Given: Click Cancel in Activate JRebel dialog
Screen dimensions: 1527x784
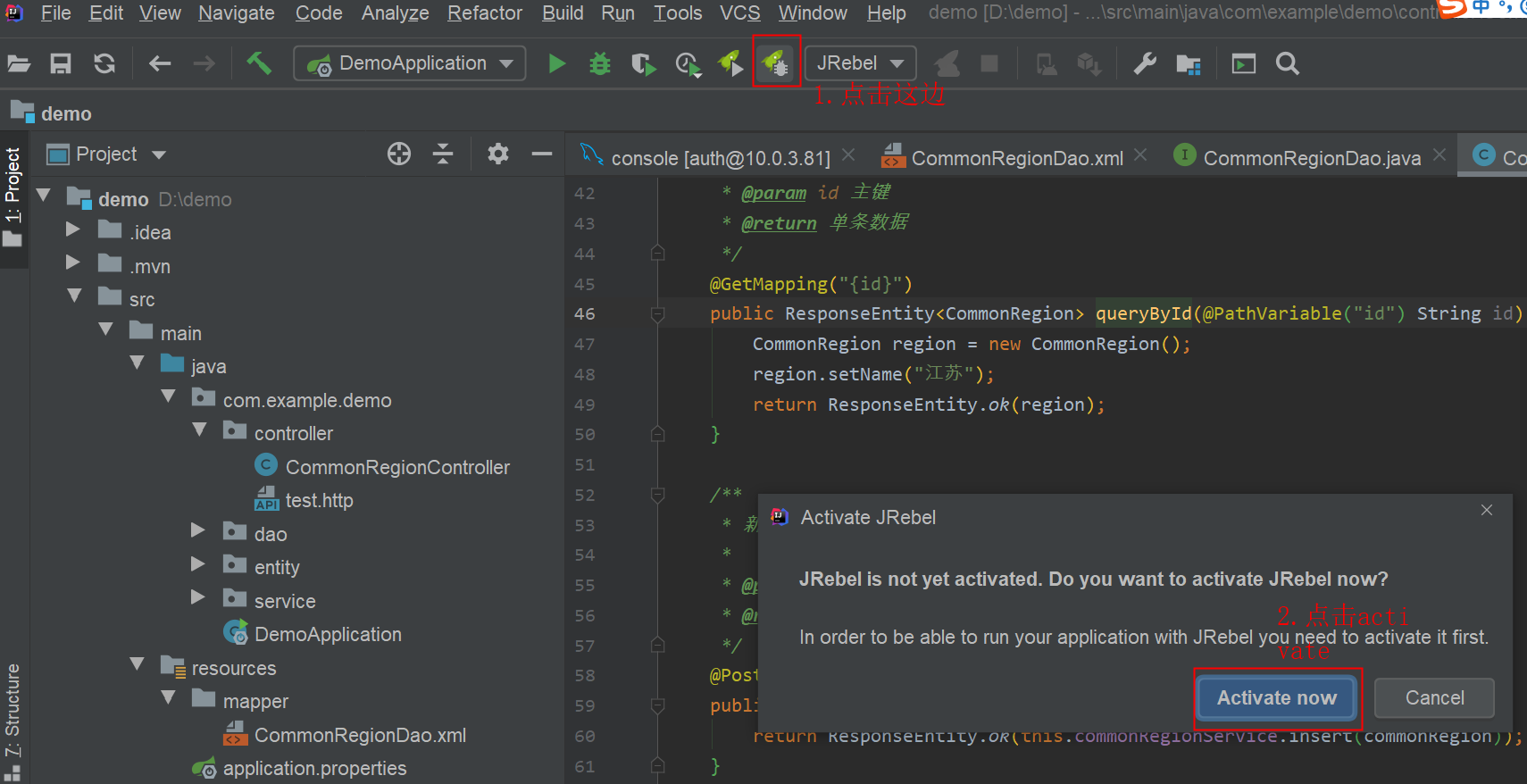Looking at the screenshot, I should click(x=1434, y=697).
